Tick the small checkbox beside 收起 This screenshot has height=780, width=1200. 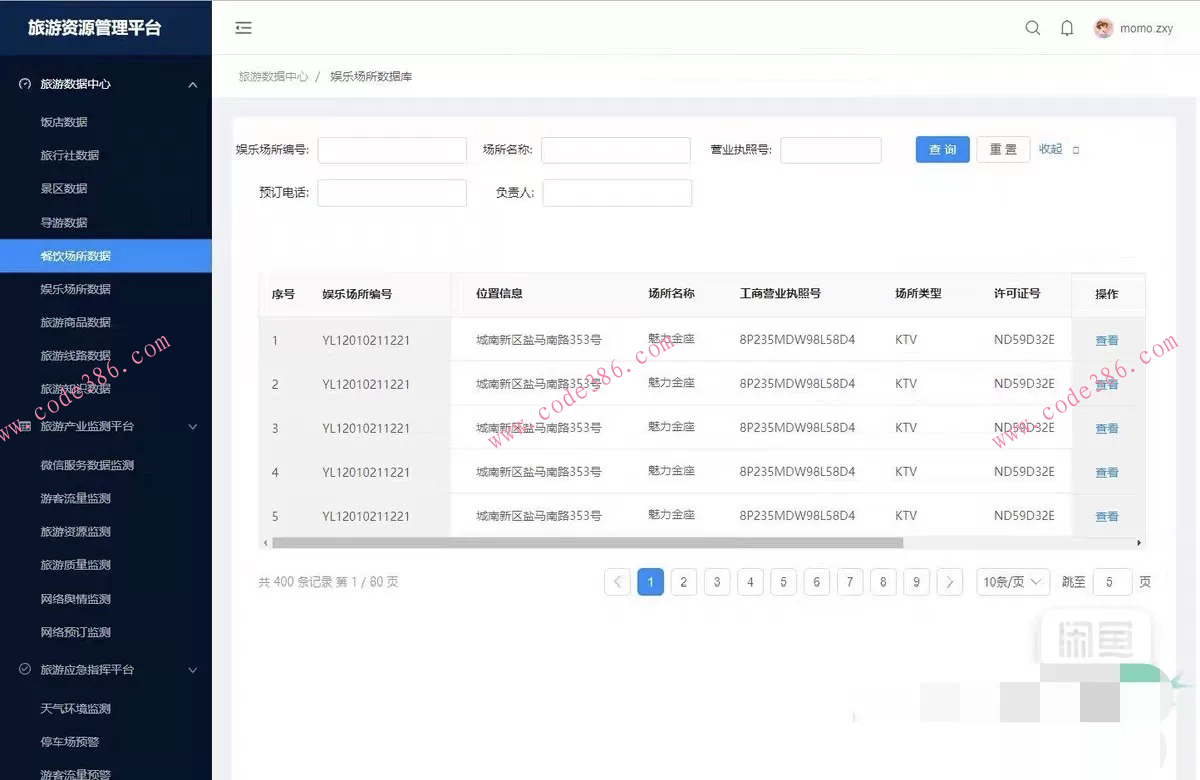tap(1075, 150)
